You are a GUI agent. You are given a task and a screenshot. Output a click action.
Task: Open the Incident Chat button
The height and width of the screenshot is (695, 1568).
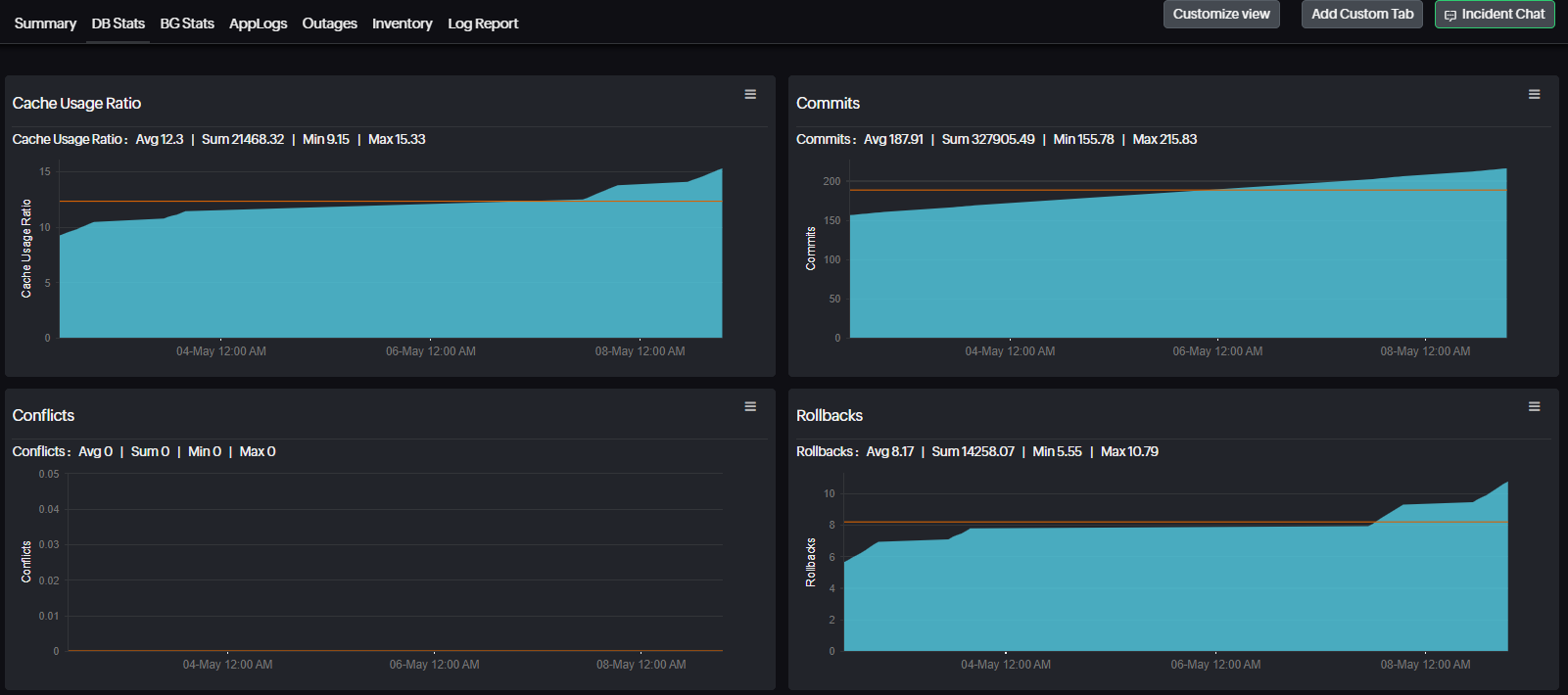click(1495, 14)
